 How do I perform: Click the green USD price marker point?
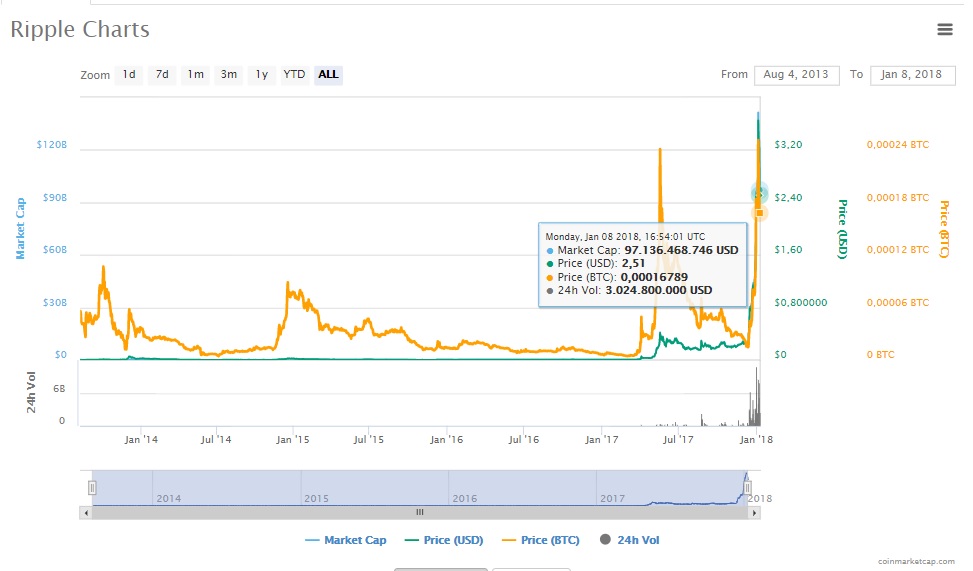759,194
